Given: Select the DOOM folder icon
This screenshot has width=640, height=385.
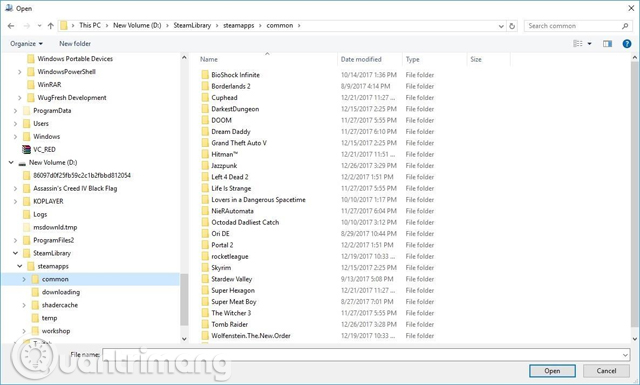Looking at the screenshot, I should (205, 120).
